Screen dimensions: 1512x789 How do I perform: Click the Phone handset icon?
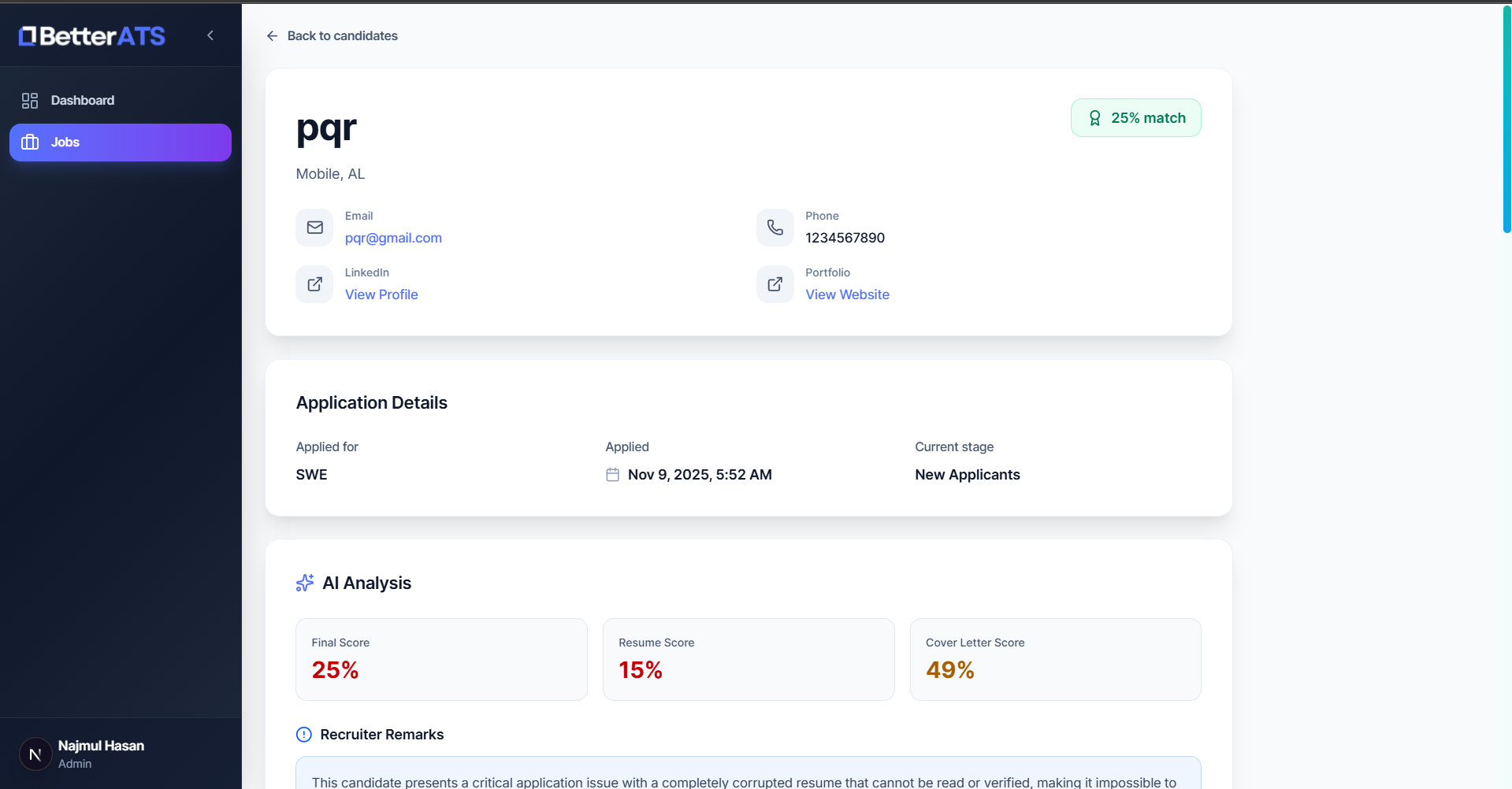[x=775, y=228]
